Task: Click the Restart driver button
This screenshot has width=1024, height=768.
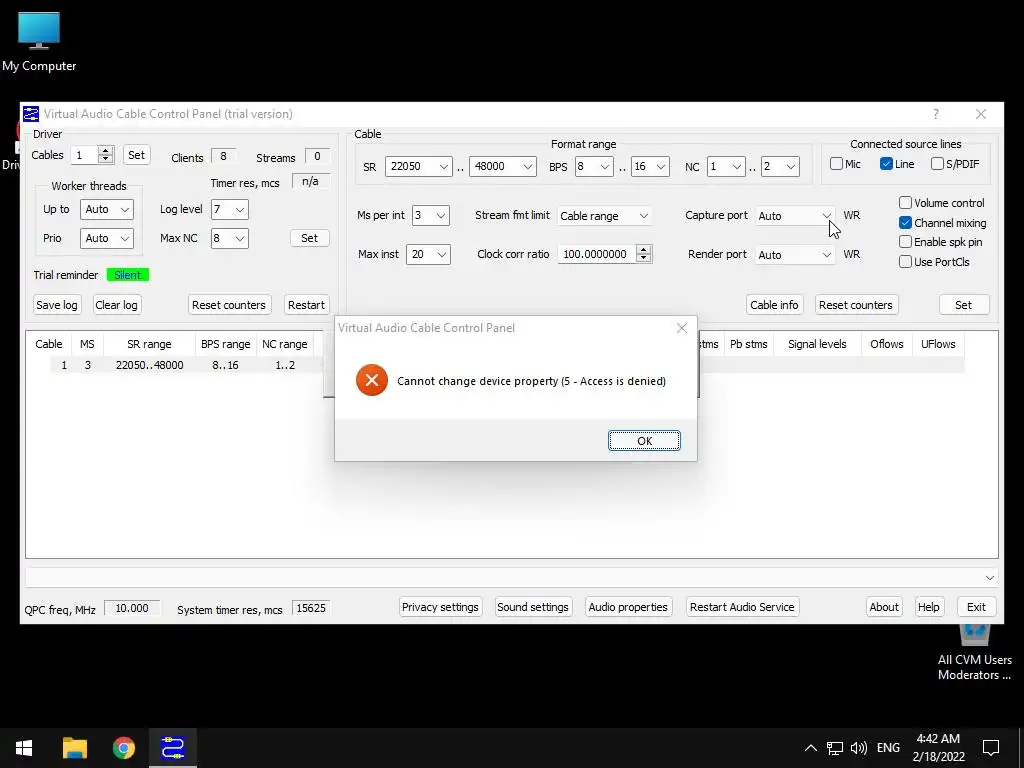Action: tap(306, 305)
